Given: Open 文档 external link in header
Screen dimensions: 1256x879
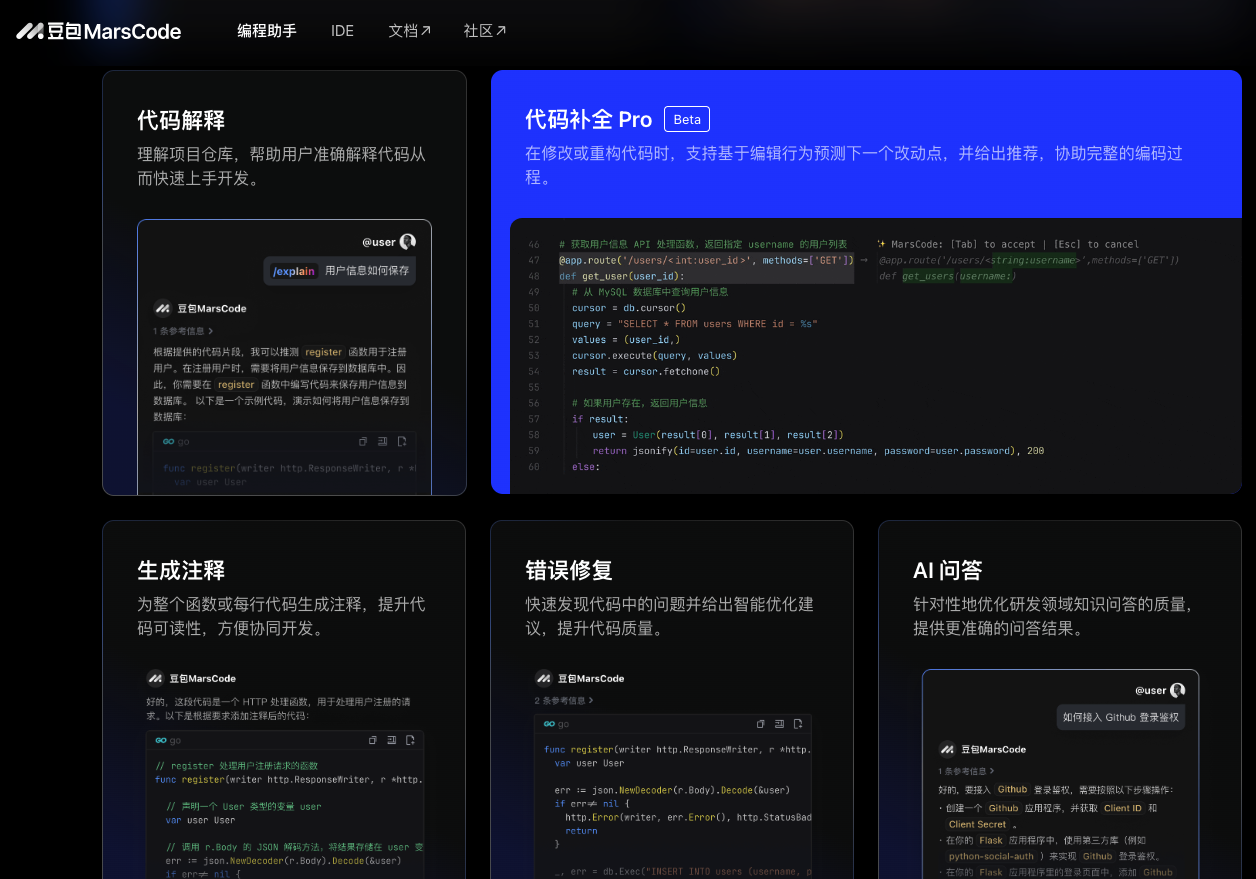Looking at the screenshot, I should pos(409,31).
